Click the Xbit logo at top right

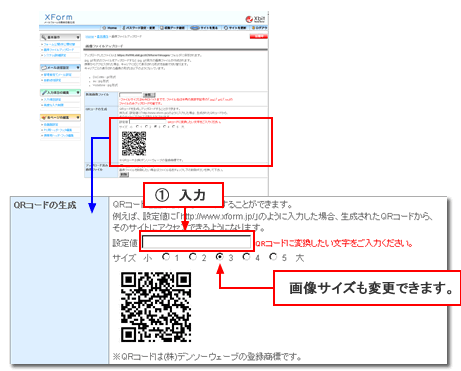tap(255, 19)
